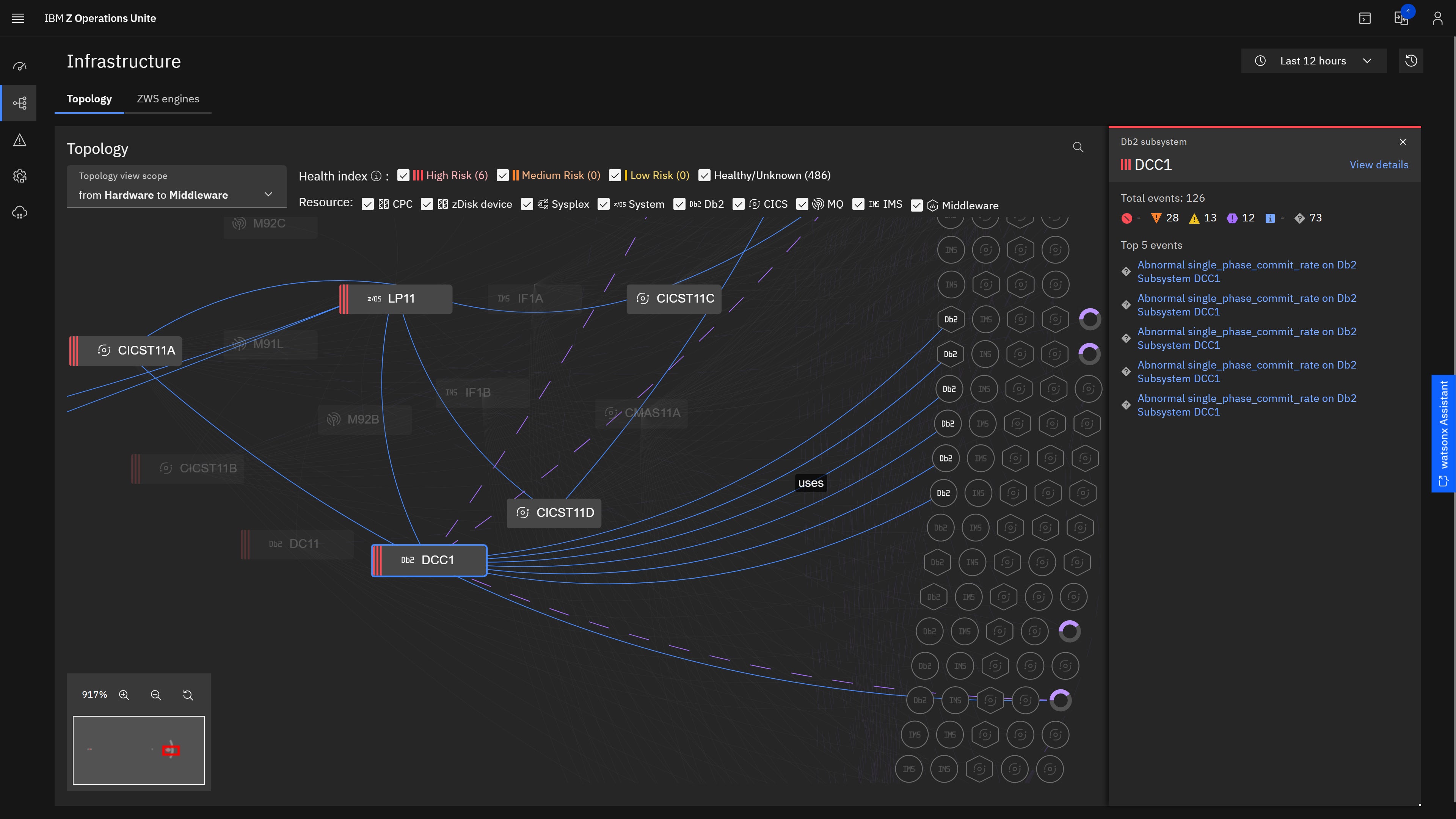Select the DCC1 Db2 node
The width and height of the screenshot is (1456, 819).
(x=429, y=560)
